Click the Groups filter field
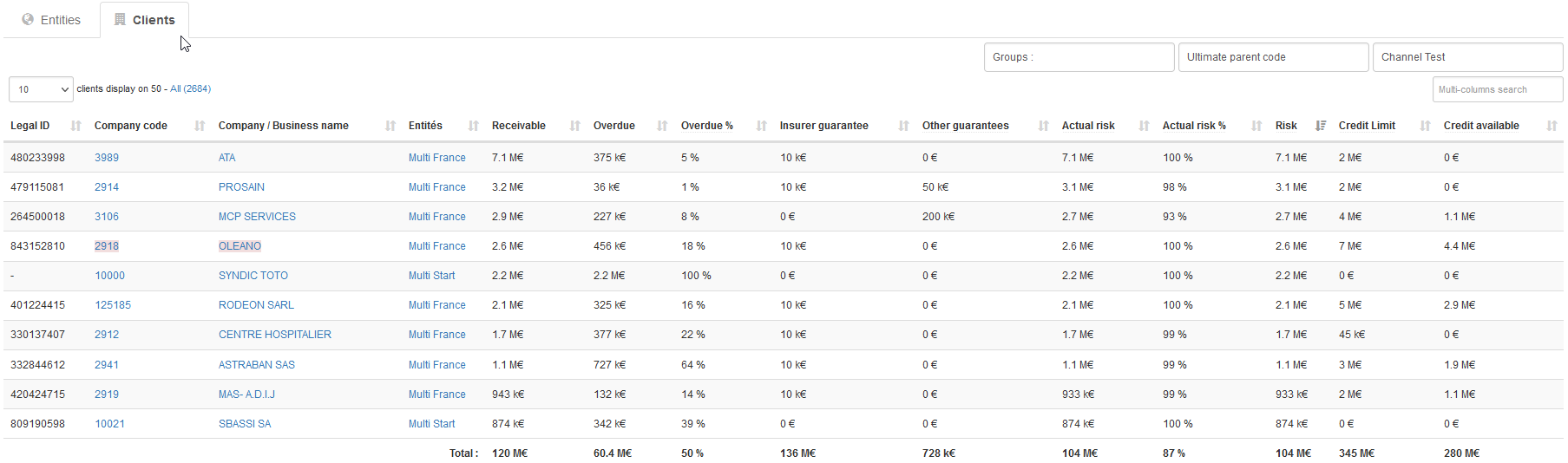The image size is (1568, 463). [x=1079, y=57]
